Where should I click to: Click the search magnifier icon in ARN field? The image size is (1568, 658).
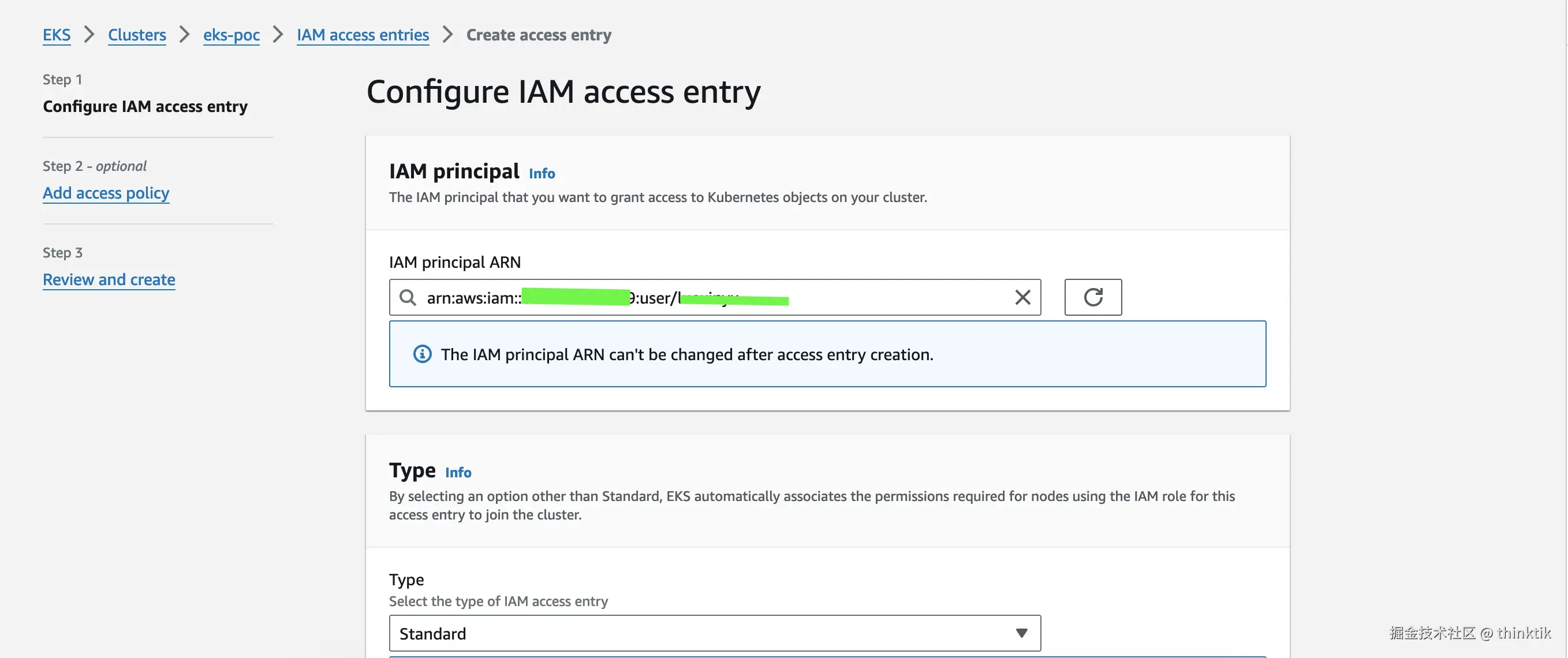pyautogui.click(x=407, y=298)
